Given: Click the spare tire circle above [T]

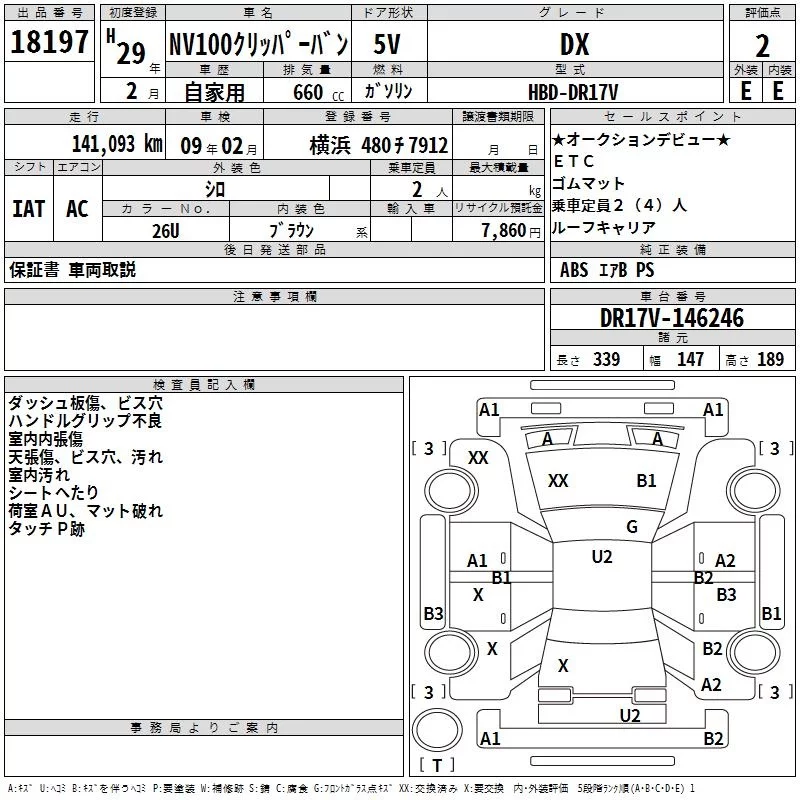Looking at the screenshot, I should click(437, 730).
